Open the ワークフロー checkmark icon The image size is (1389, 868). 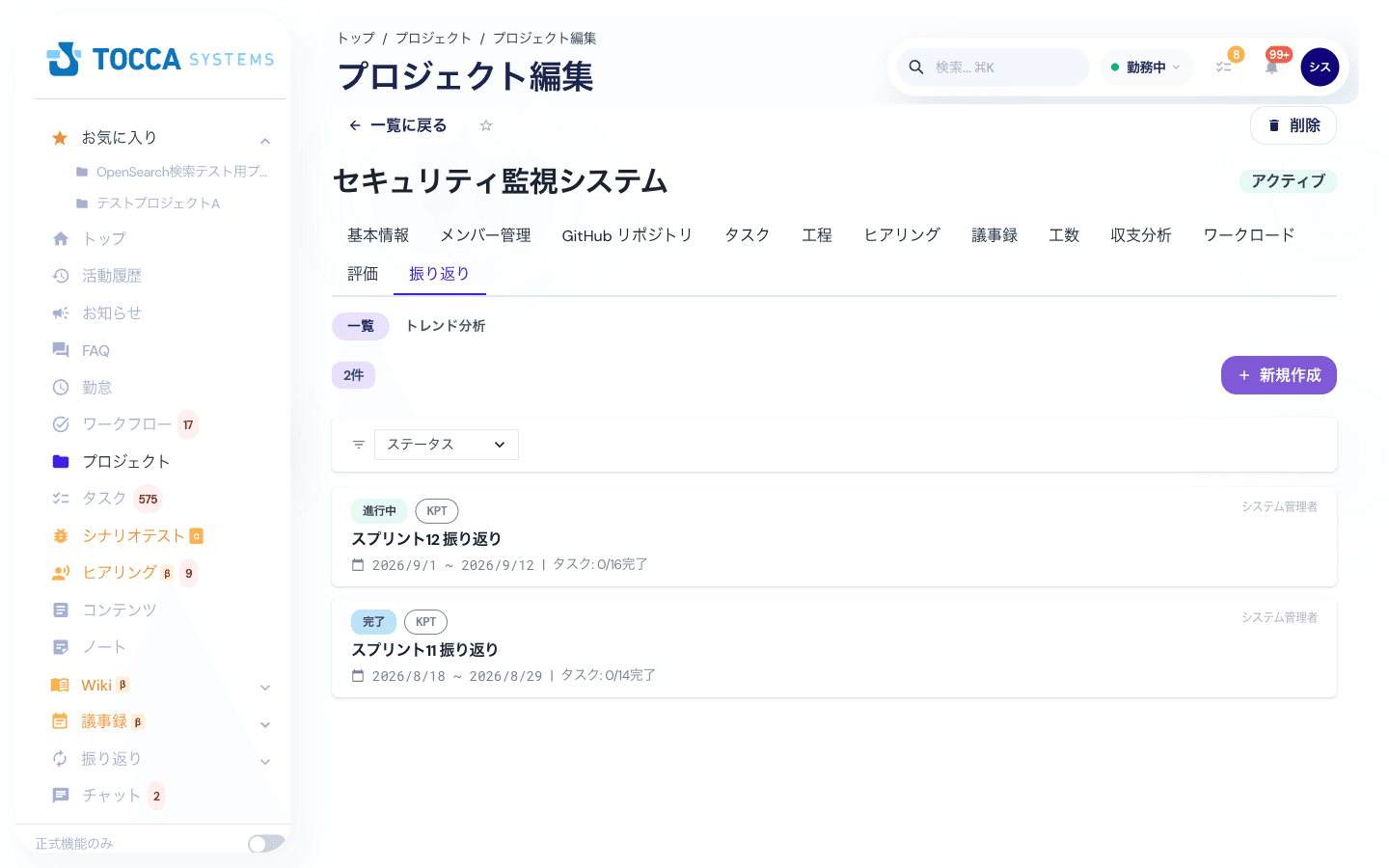(x=61, y=424)
